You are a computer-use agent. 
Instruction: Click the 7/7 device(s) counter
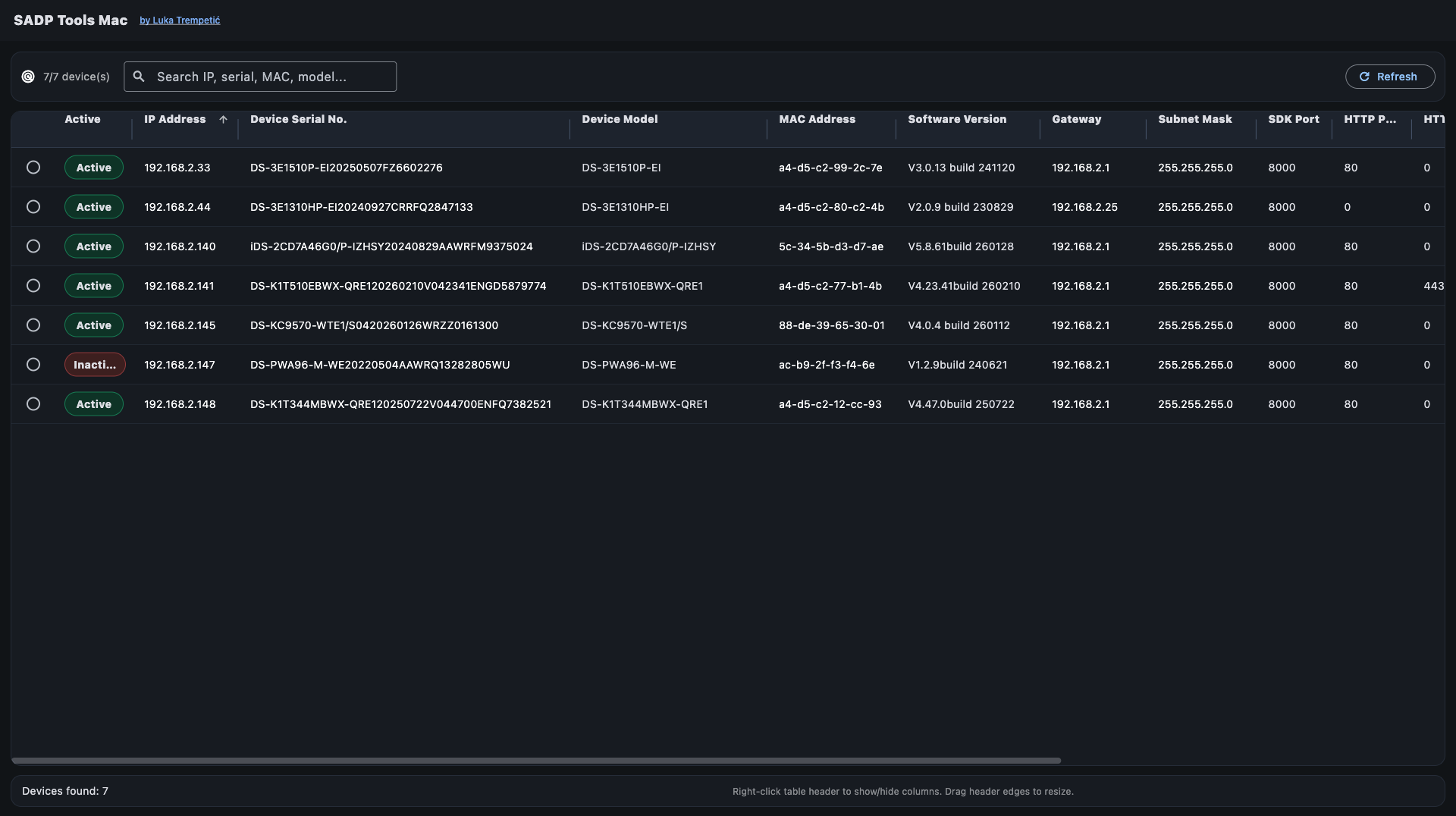pyautogui.click(x=77, y=77)
